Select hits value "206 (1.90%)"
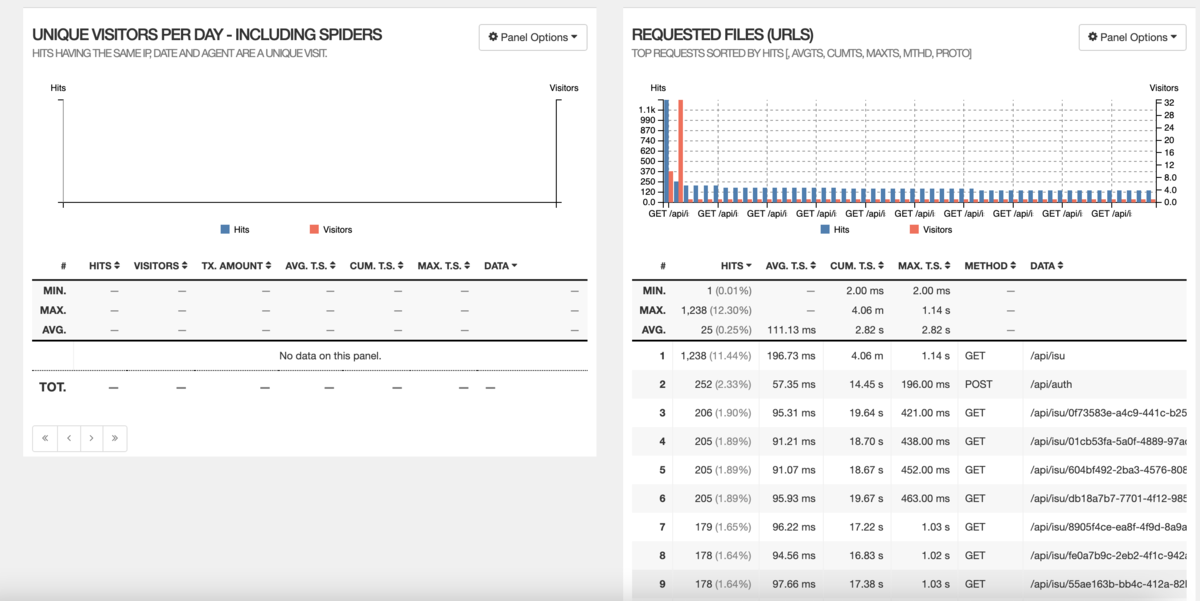The width and height of the screenshot is (1200, 601). (723, 413)
